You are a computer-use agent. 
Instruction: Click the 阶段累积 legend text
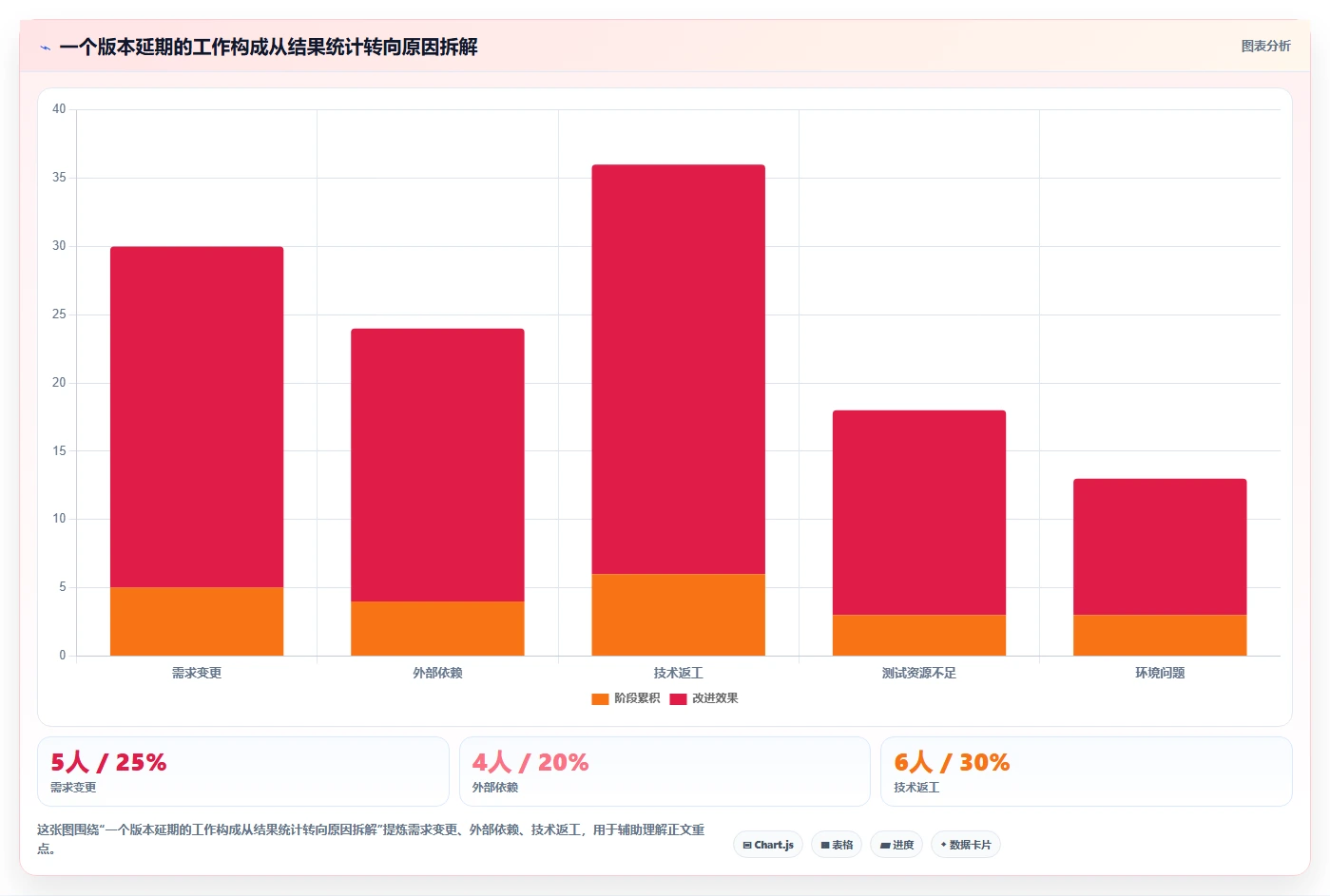[637, 698]
